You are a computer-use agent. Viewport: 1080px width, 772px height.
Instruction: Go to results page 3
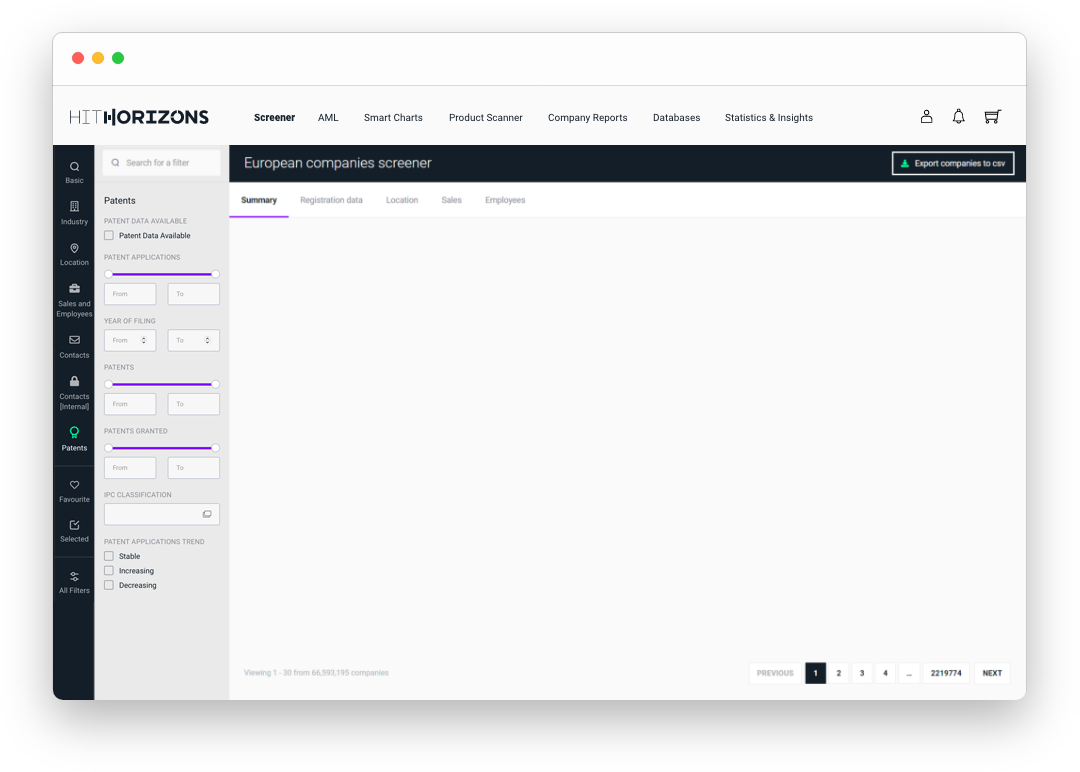tap(862, 674)
